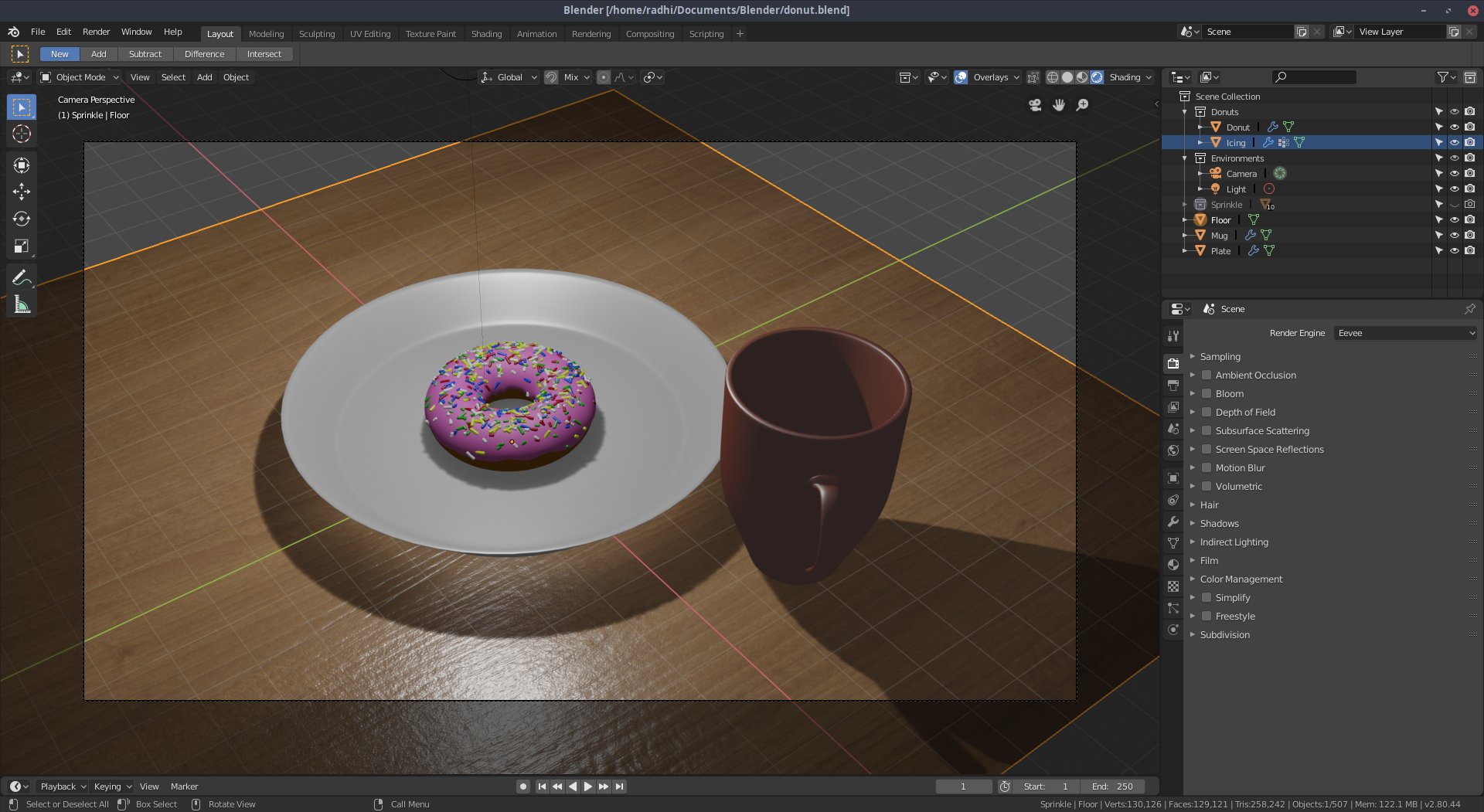Screen dimensions: 1484x812
Task: Open the Shading options dropdown
Action: 1131,77
